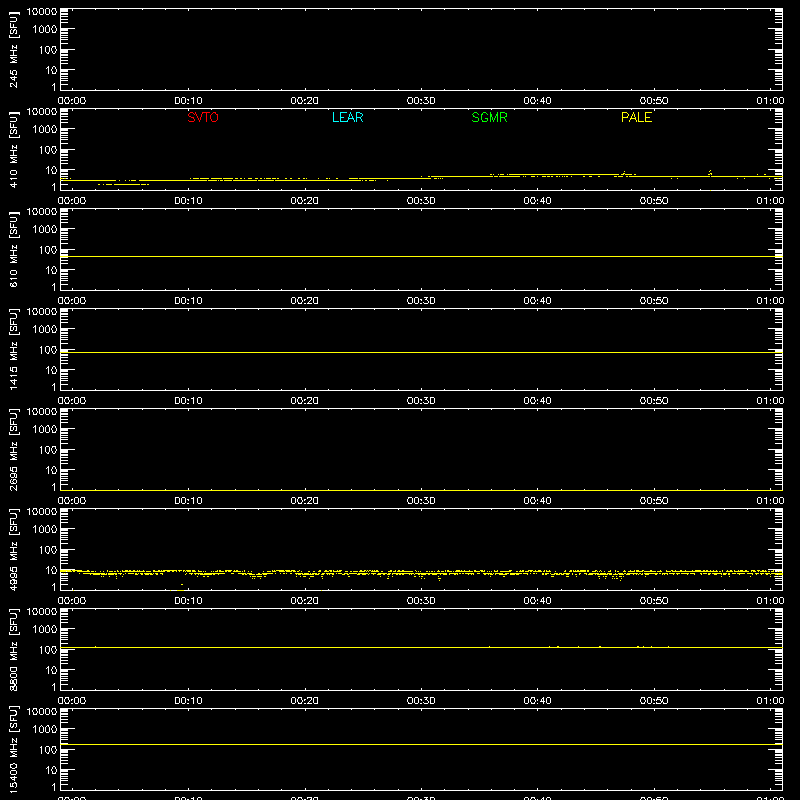Click the cyan LEAR station label
The image size is (800, 800).
tap(347, 117)
